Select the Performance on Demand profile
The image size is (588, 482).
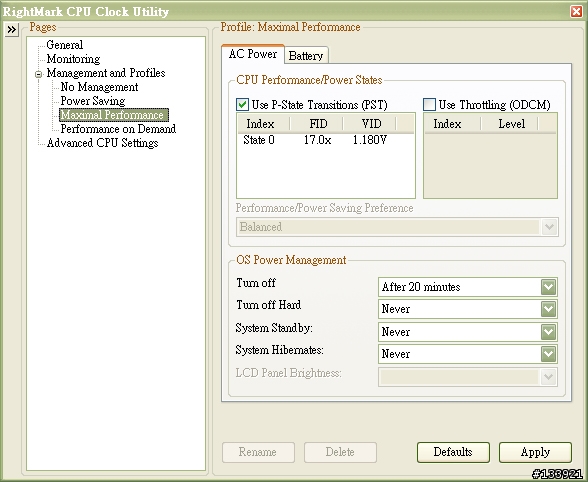(x=118, y=129)
